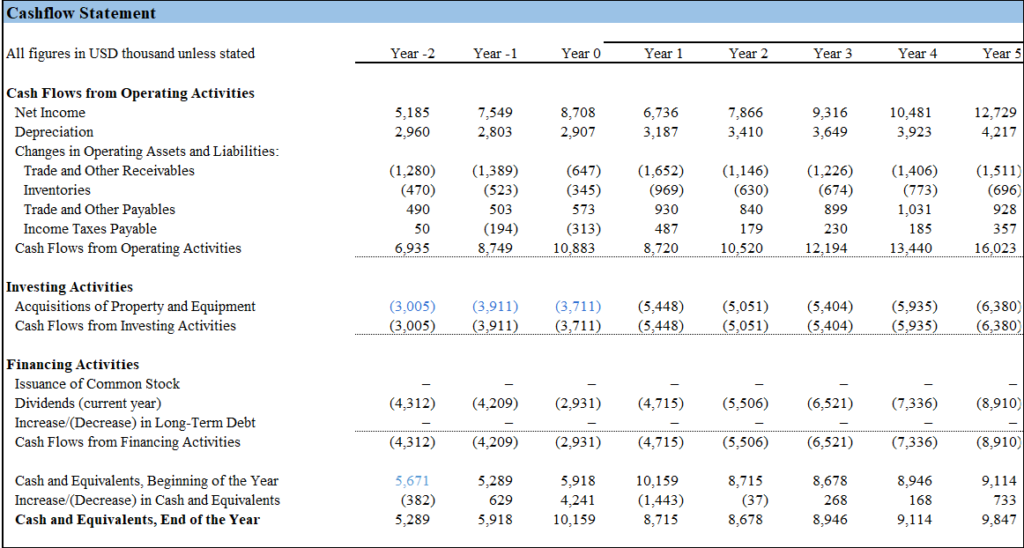Viewport: 1024px width, 548px height.
Task: Select Depreciation cell for Year -2
Action: click(x=413, y=132)
